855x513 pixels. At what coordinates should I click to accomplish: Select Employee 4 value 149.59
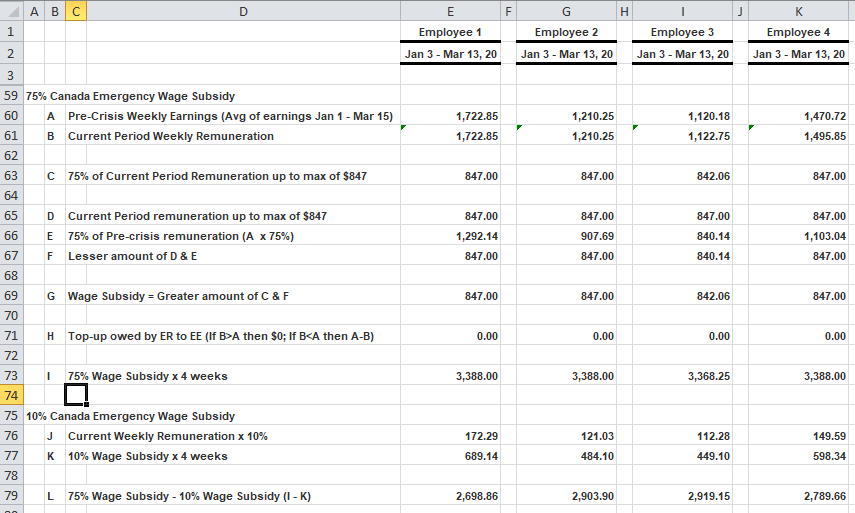point(798,436)
